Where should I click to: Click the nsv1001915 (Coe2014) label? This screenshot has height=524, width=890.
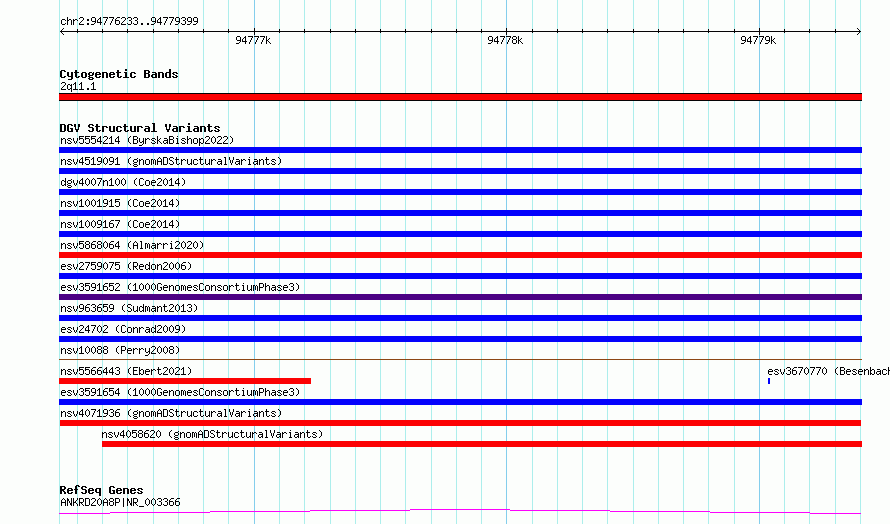click(x=120, y=203)
